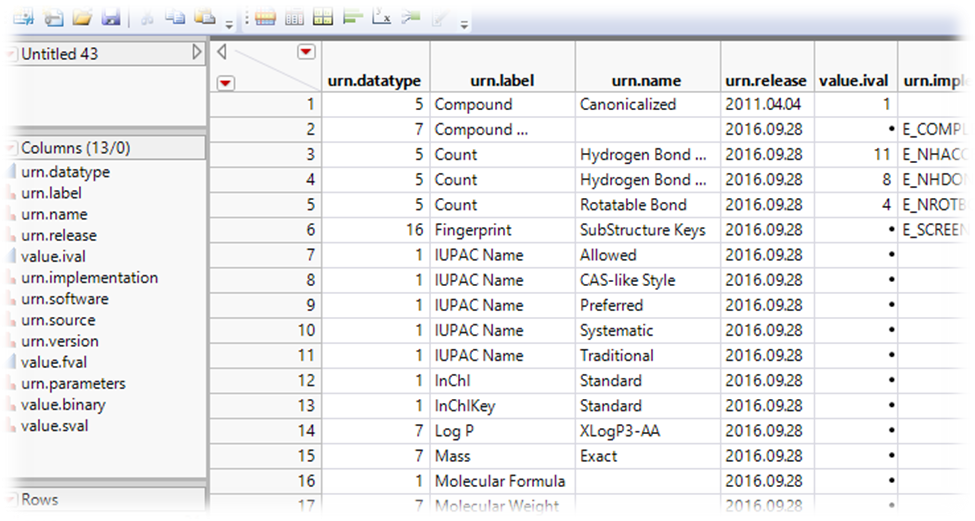Click the Cut scissors icon
The height and width of the screenshot is (521, 975).
coord(147,17)
